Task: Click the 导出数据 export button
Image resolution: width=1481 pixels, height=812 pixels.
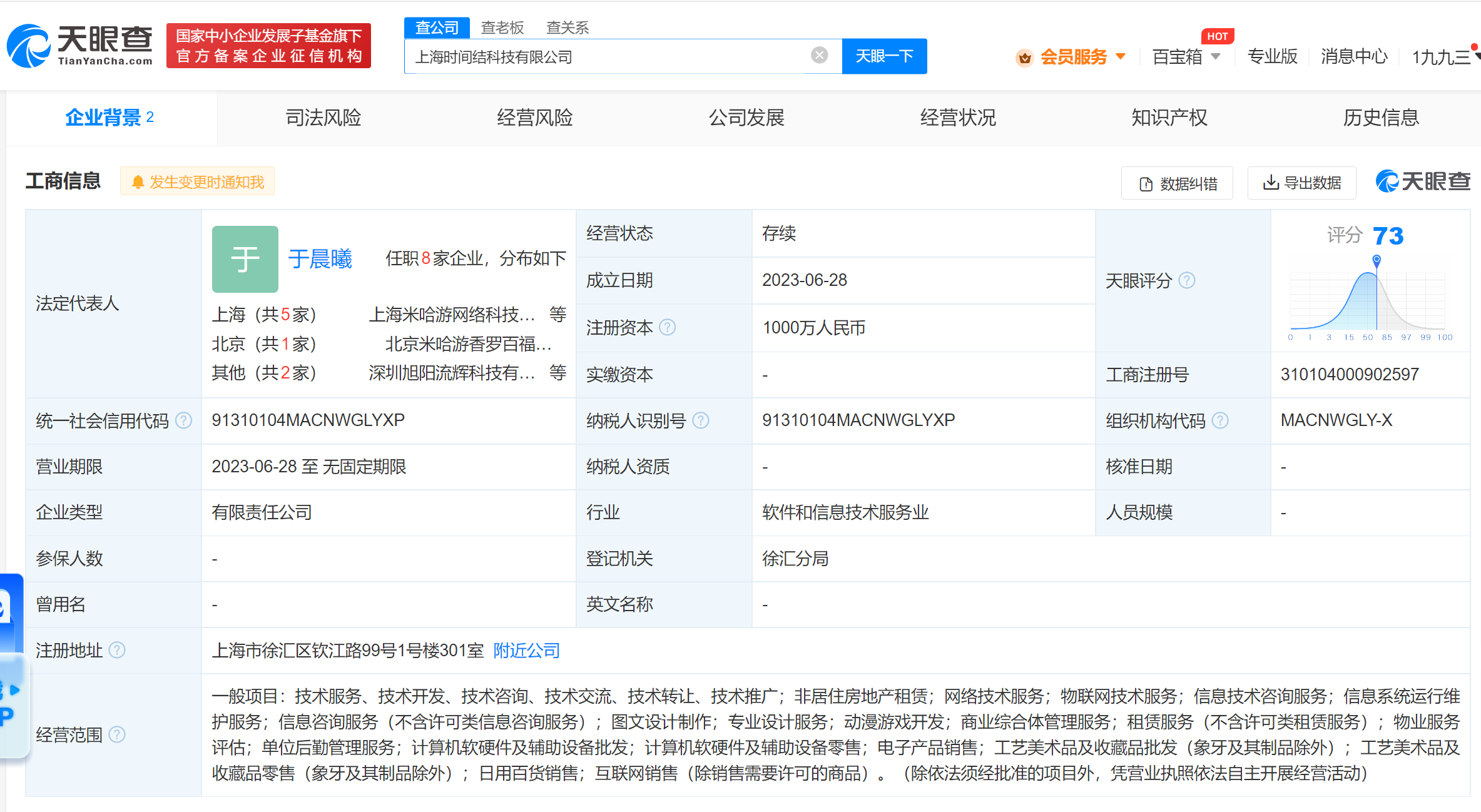Action: (x=1301, y=183)
